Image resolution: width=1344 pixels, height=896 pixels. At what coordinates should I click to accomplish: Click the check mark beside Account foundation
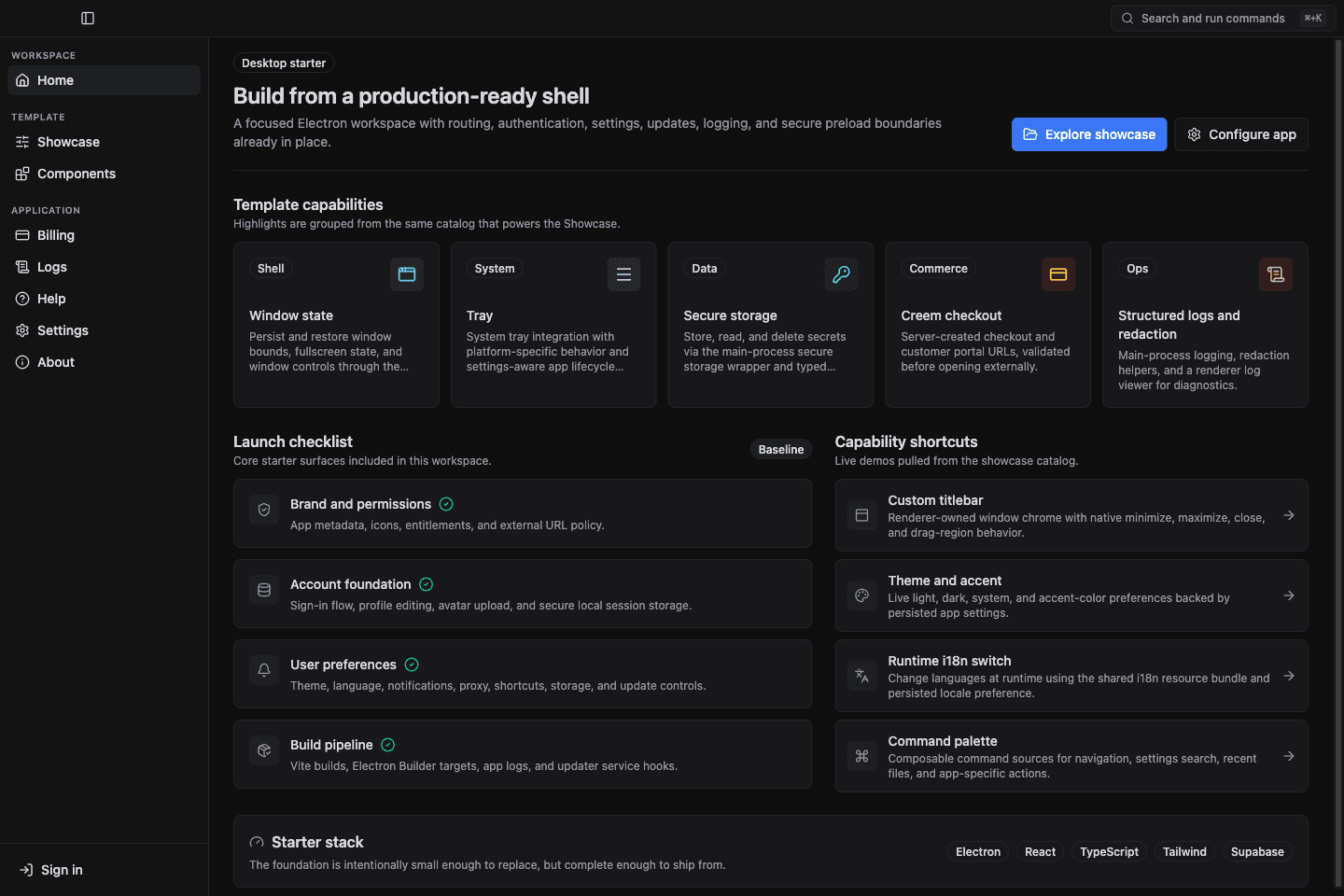[x=427, y=584]
